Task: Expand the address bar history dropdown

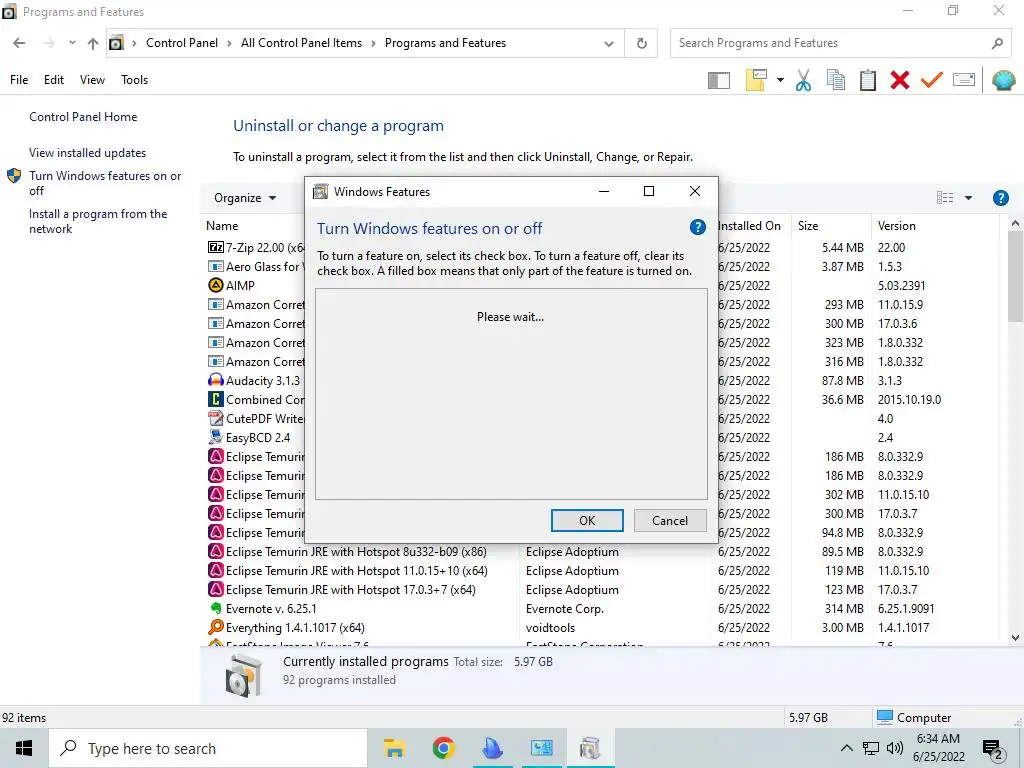Action: (x=609, y=44)
